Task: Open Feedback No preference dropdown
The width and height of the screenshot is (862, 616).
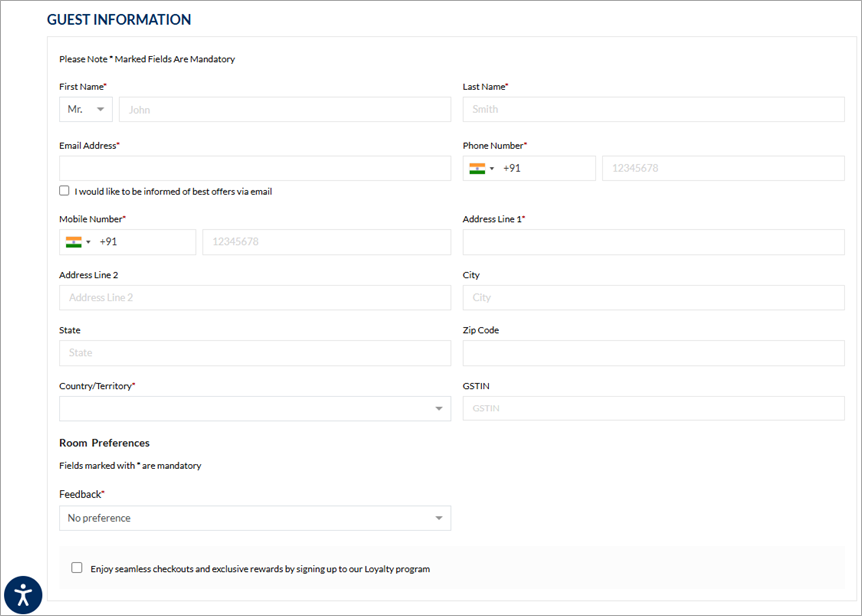Action: coord(255,518)
